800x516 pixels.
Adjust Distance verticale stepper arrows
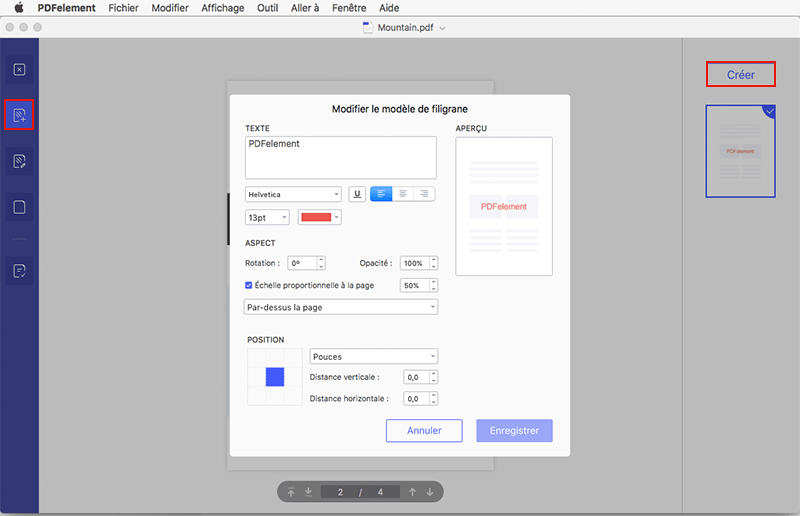pos(434,377)
